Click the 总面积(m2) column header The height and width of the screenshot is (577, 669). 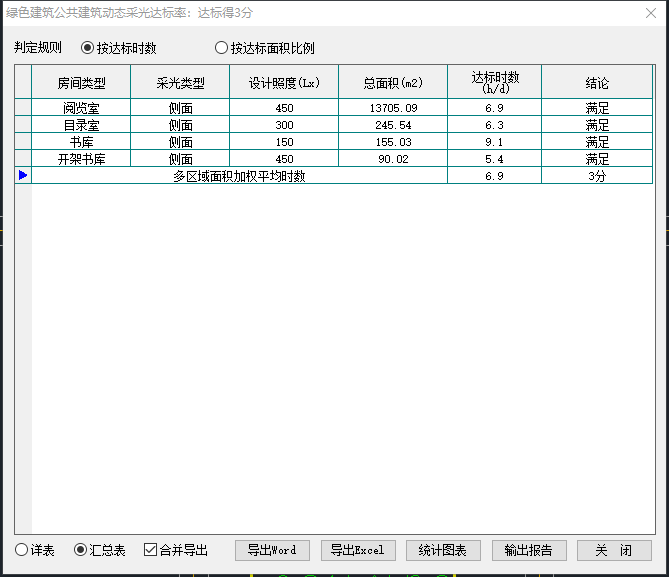[x=393, y=83]
